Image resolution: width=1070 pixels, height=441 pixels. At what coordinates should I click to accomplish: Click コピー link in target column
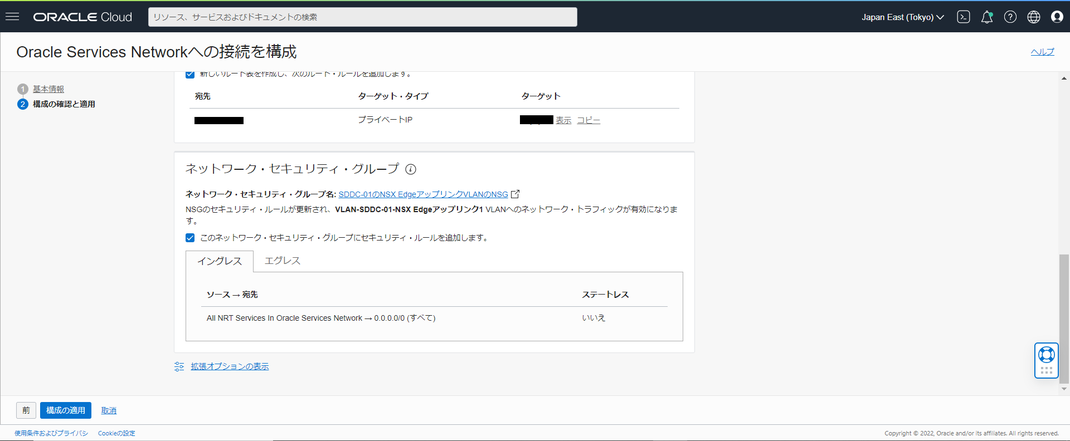(589, 120)
